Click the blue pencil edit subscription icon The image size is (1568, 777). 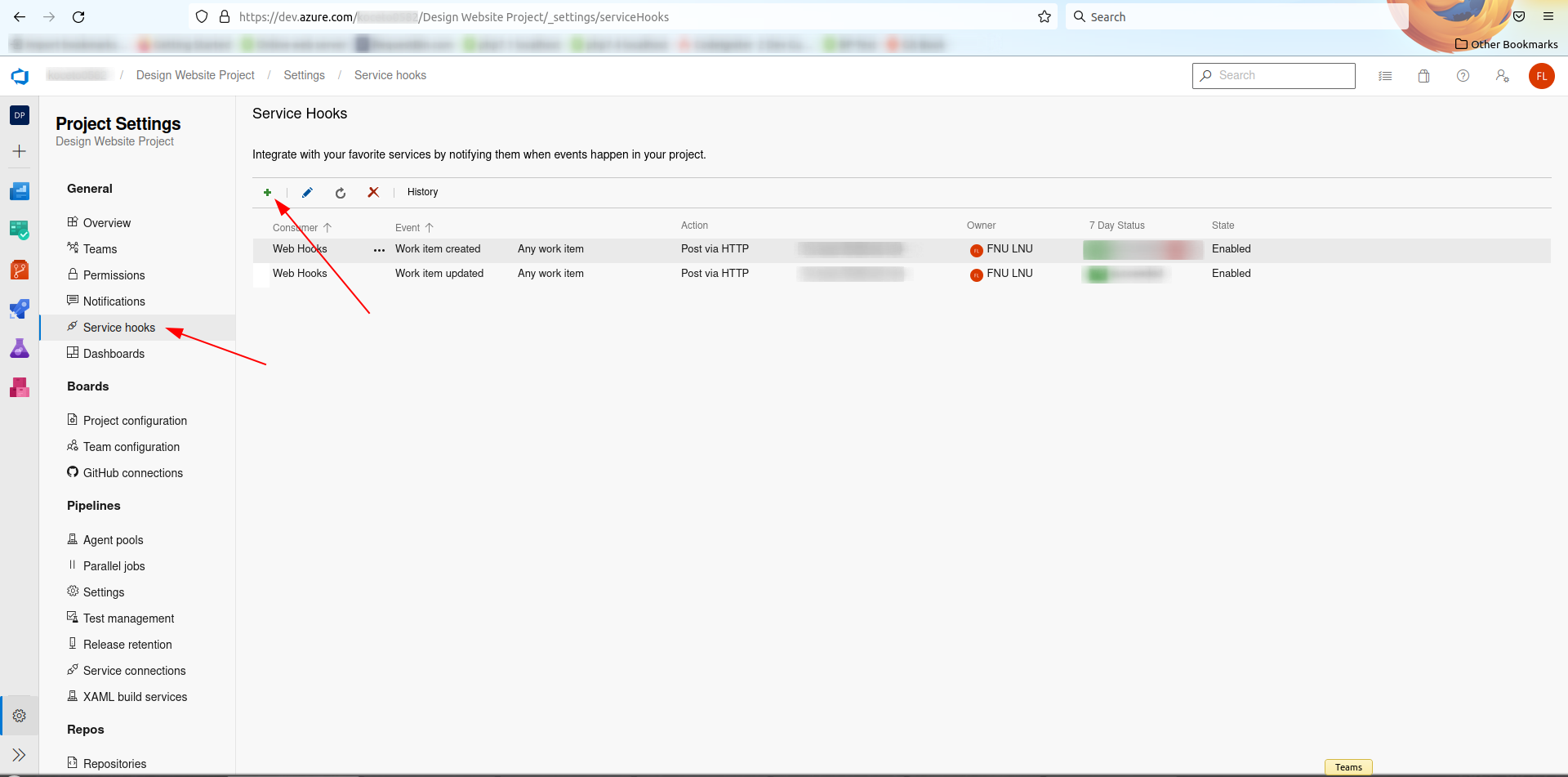point(307,193)
